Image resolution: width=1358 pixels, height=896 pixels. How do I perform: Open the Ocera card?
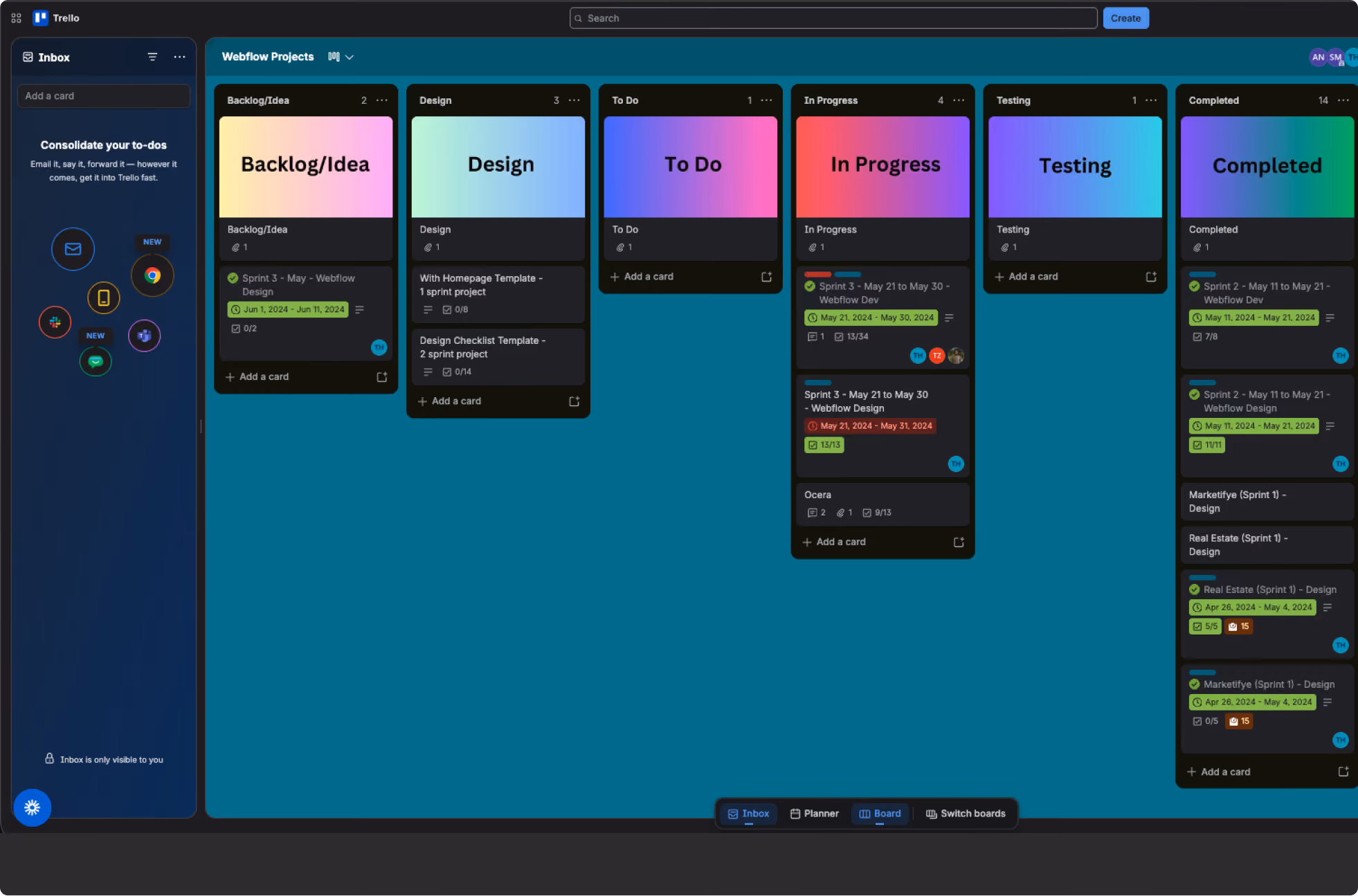point(882,504)
